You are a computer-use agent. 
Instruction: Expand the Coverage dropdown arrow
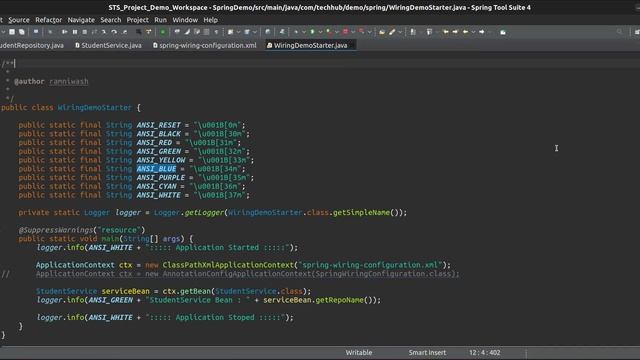point(337,32)
